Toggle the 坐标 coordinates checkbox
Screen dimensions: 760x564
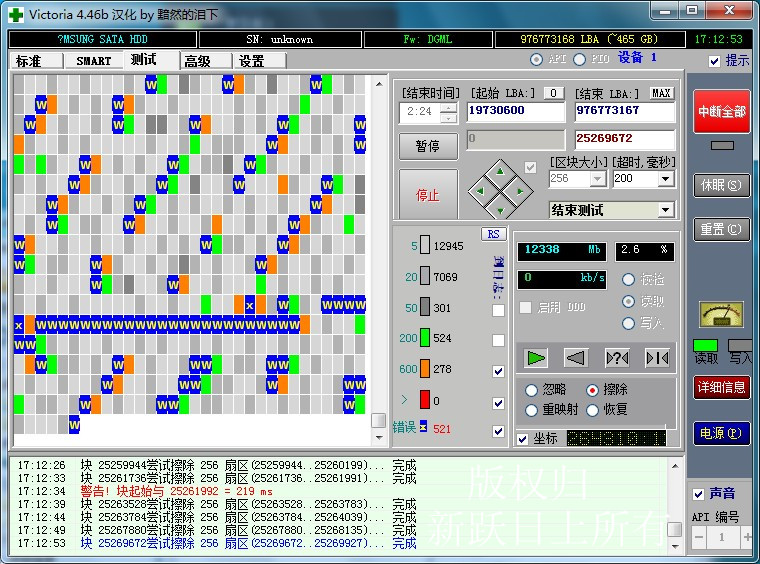pyautogui.click(x=522, y=439)
